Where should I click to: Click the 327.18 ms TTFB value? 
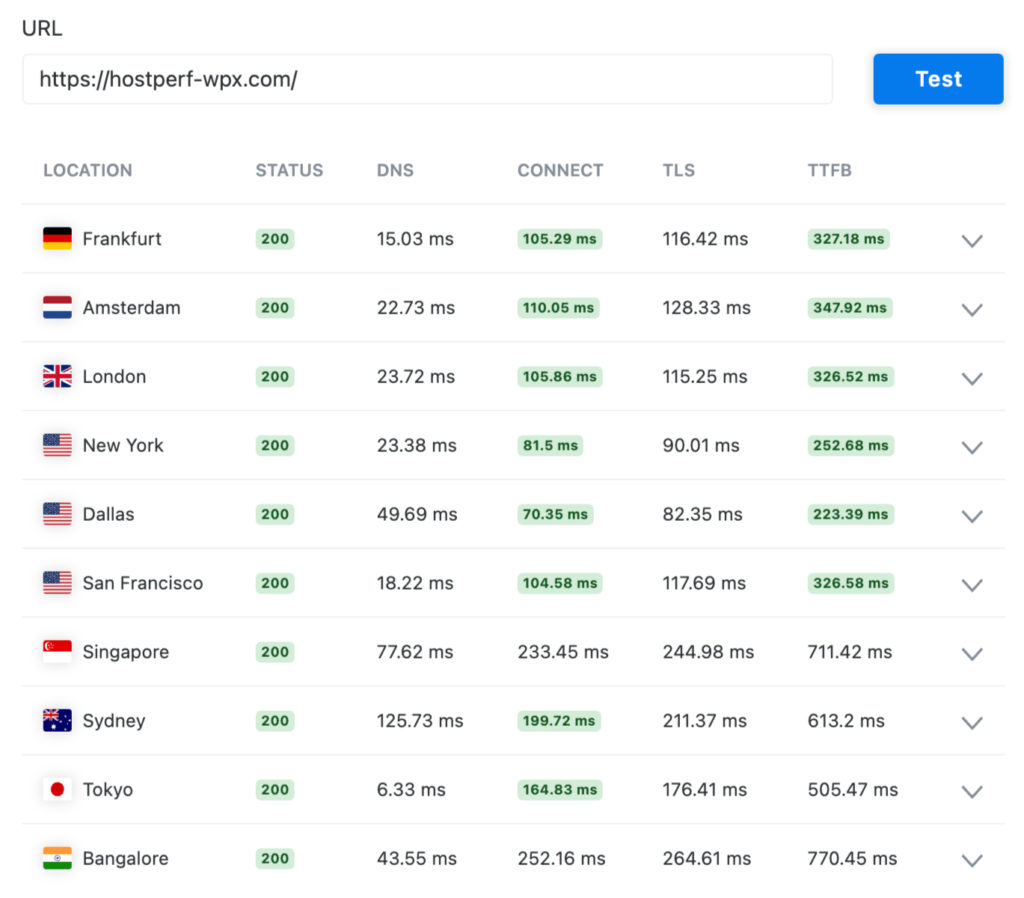tap(848, 239)
